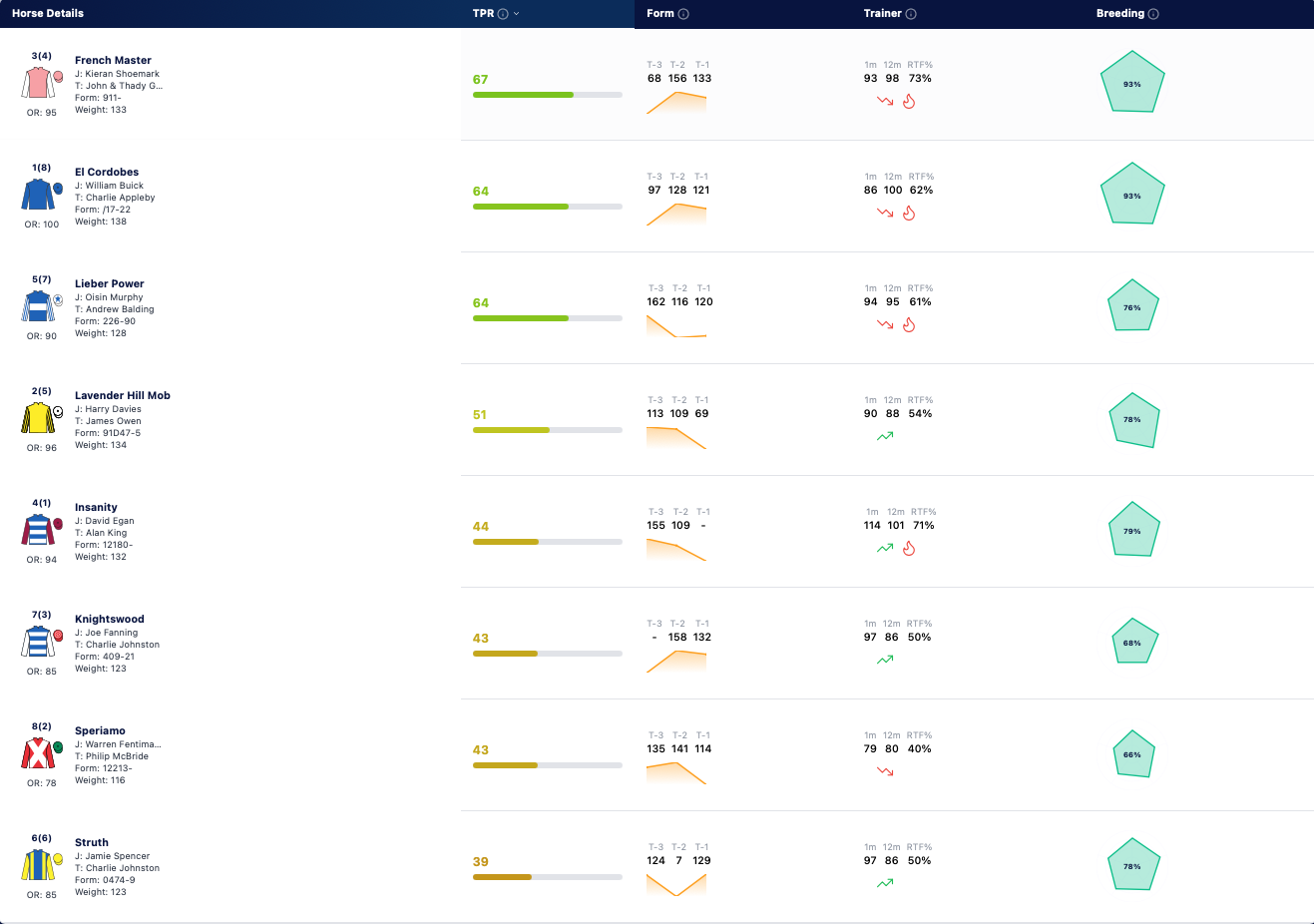The height and width of the screenshot is (924, 1314).
Task: Click the Form column info icon
Action: 683,14
